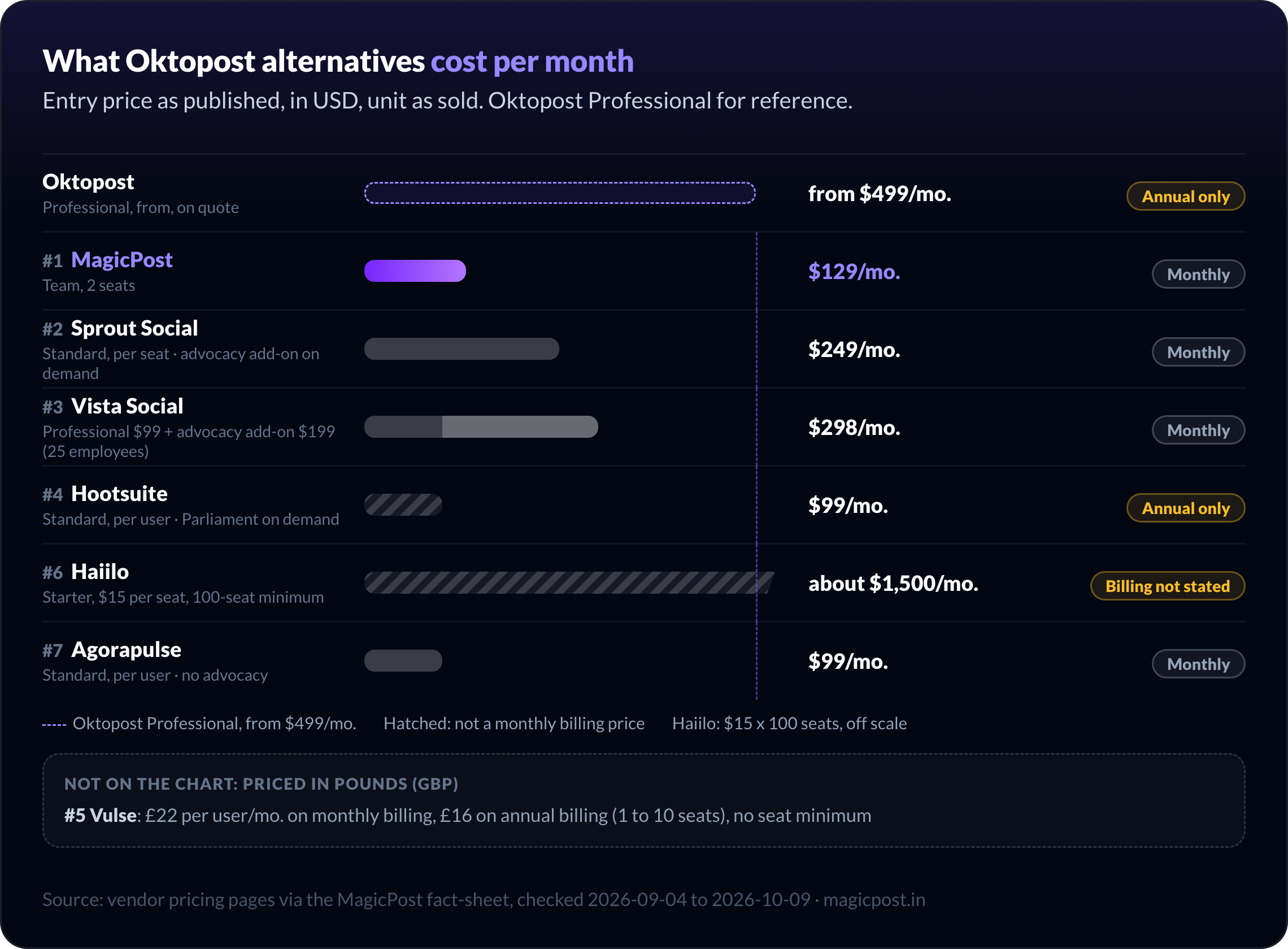Click the 'cost per month' purple headline text
The height and width of the screenshot is (949, 1288).
tap(532, 62)
